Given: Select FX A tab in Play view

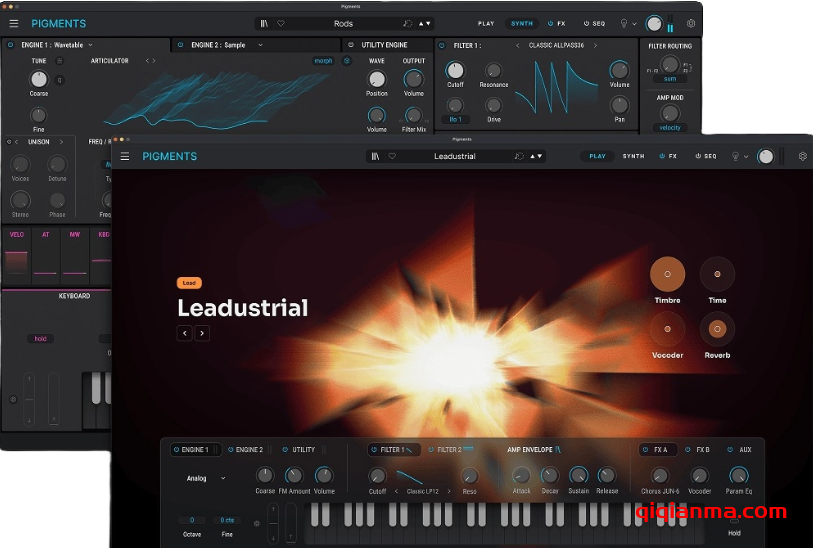Looking at the screenshot, I should coord(657,449).
